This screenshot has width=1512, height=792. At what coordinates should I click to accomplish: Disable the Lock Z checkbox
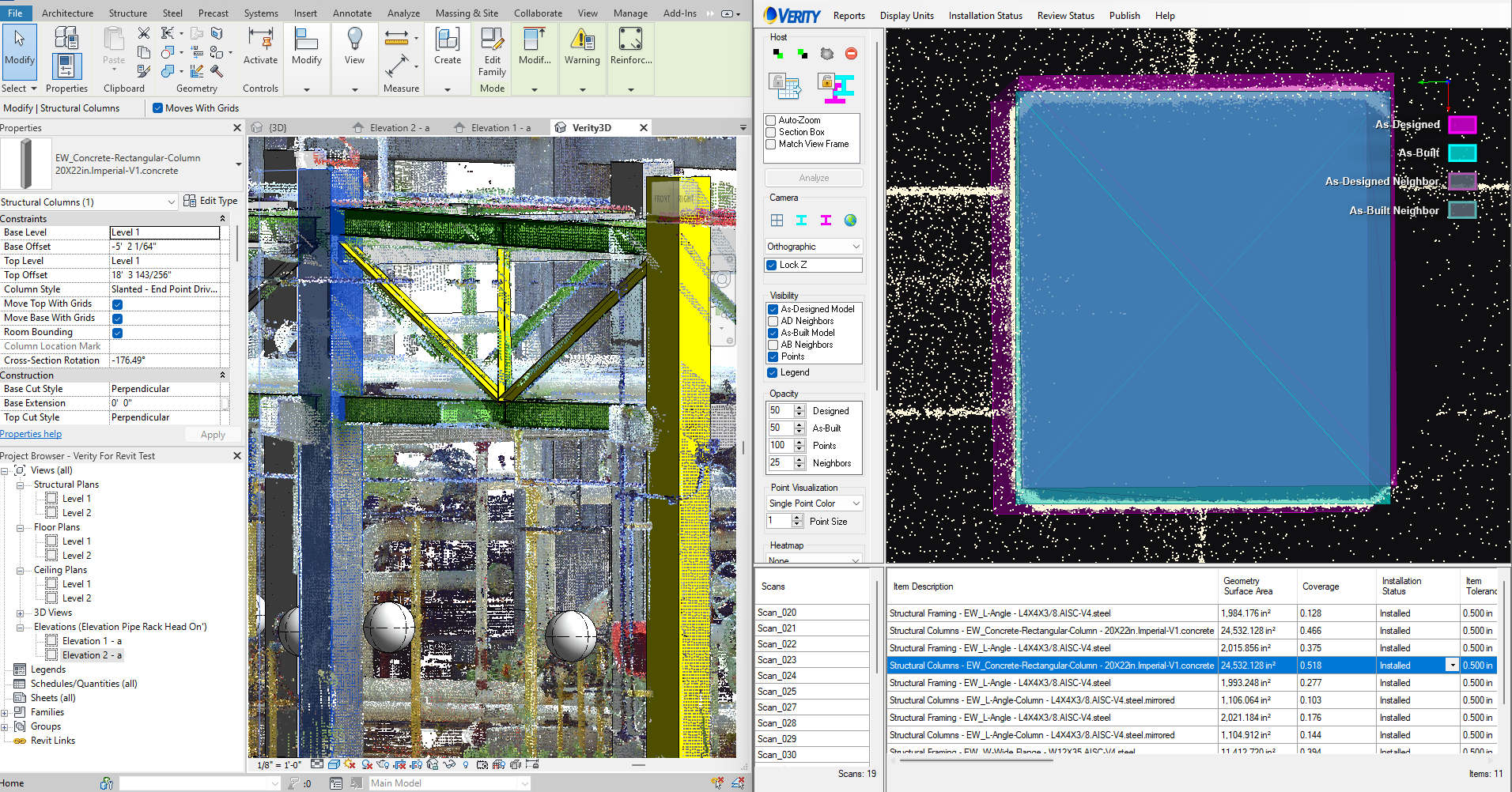tap(771, 265)
